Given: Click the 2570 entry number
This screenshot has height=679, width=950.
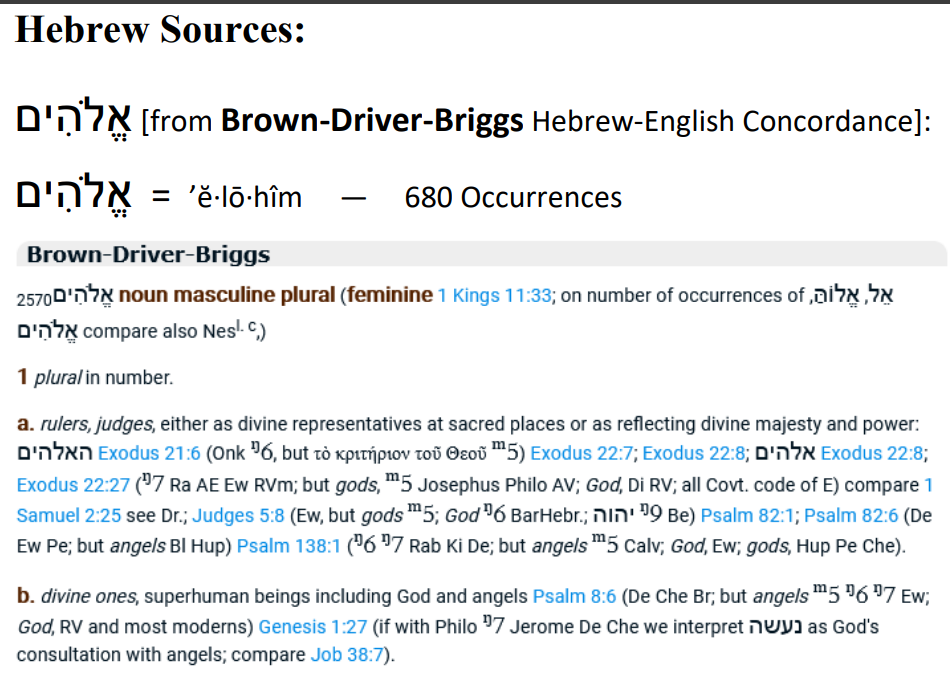Looking at the screenshot, I should coord(32,298).
